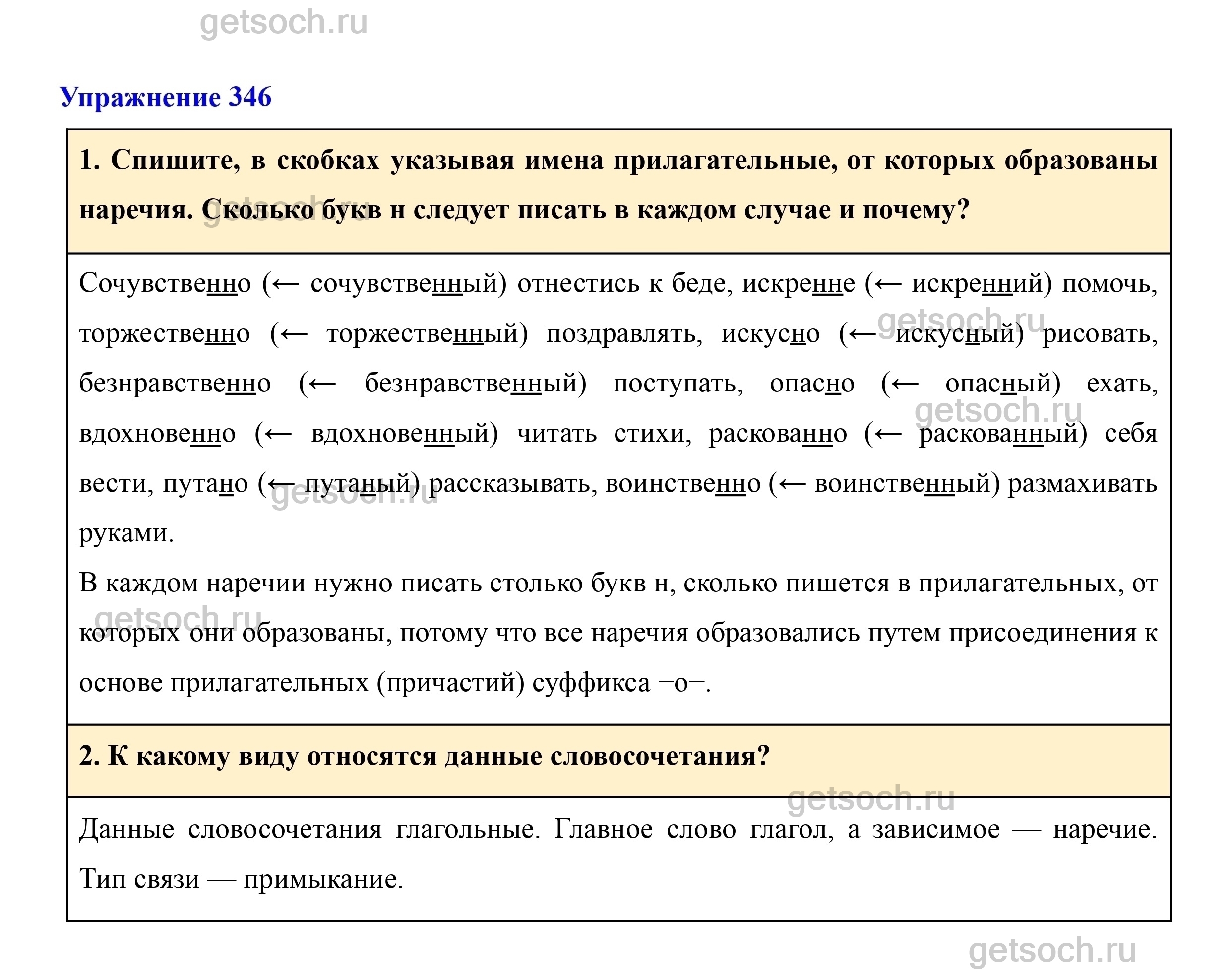Click the word воинственно before the parenthesis
Screen dimensions: 1232x976
(682, 484)
